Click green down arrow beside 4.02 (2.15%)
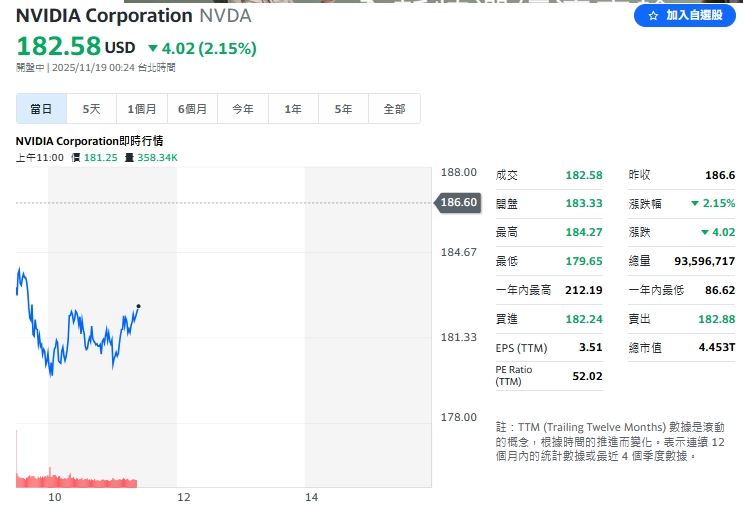This screenshot has width=743, height=510. pyautogui.click(x=153, y=48)
